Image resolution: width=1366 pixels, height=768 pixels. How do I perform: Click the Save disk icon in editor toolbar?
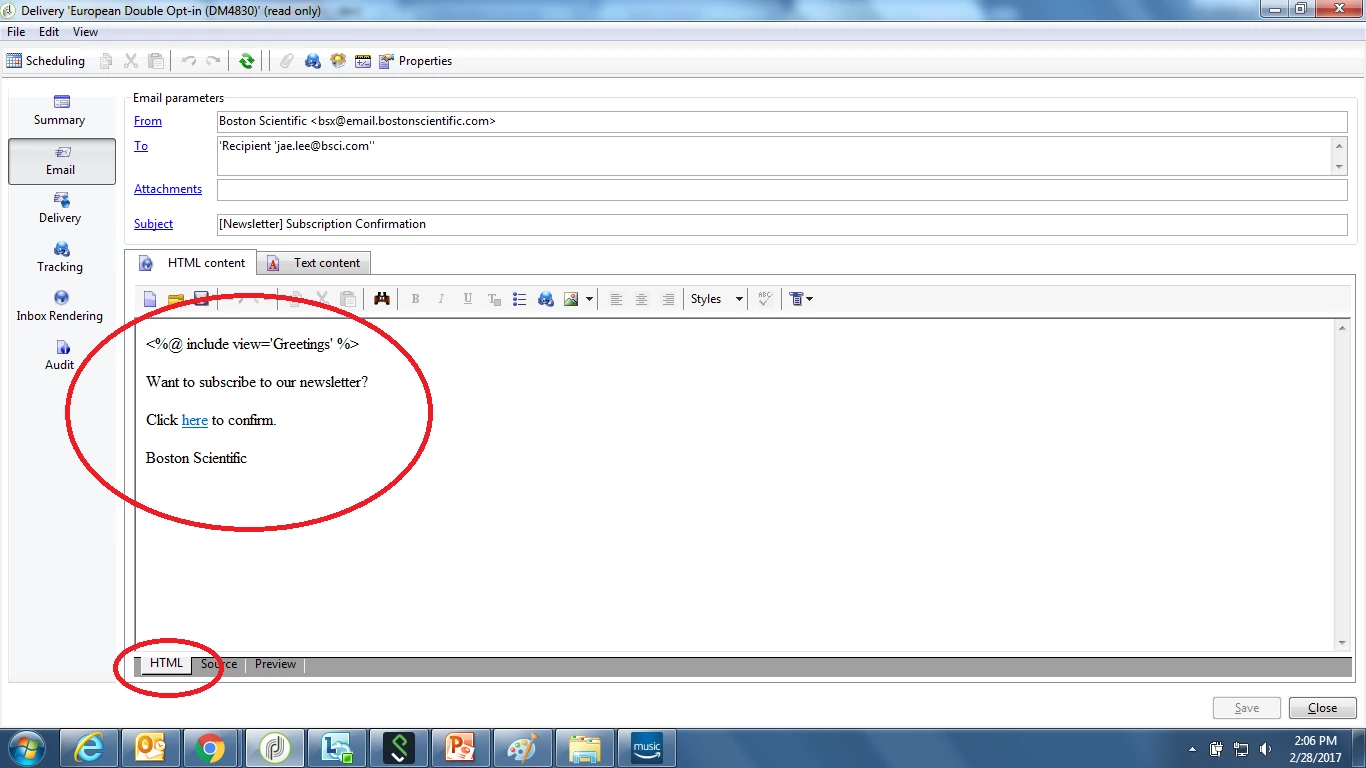[201, 299]
